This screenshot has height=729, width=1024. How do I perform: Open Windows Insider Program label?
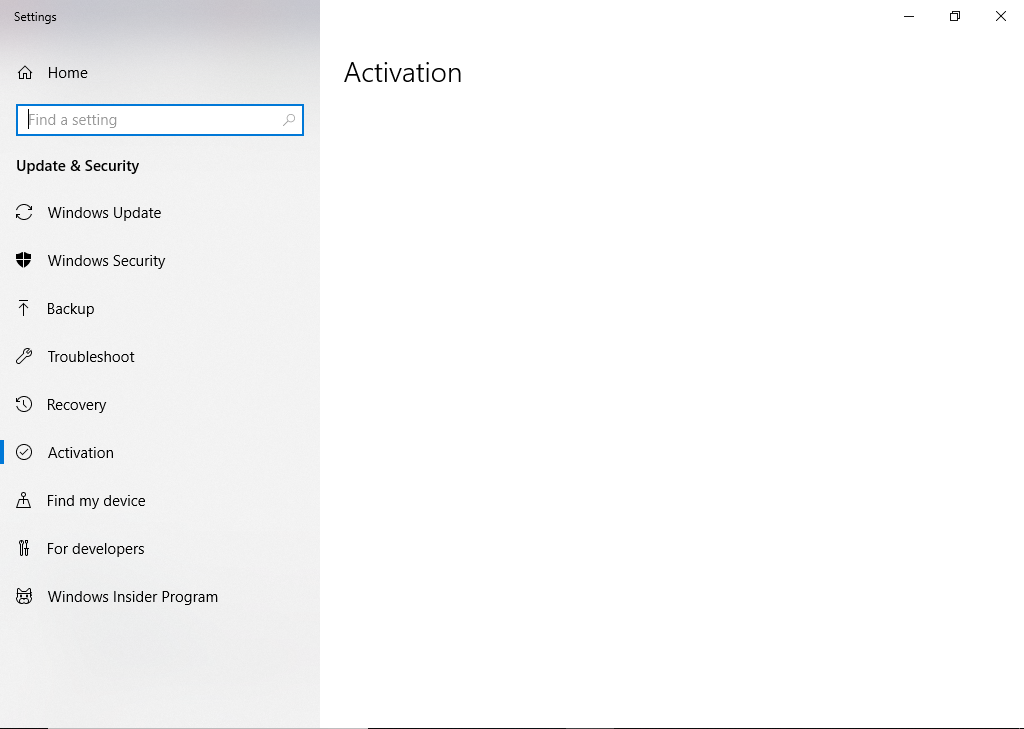pyautogui.click(x=133, y=597)
